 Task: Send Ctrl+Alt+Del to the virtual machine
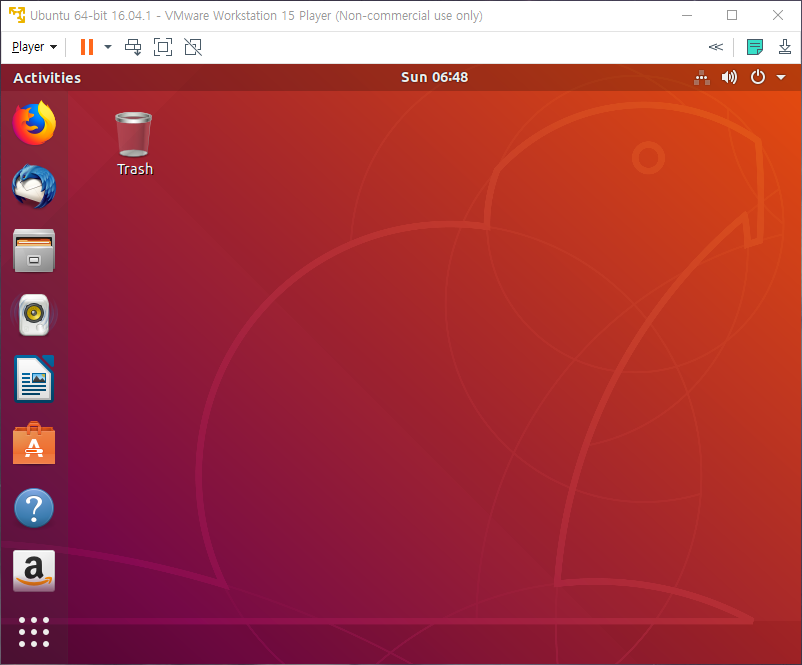133,47
